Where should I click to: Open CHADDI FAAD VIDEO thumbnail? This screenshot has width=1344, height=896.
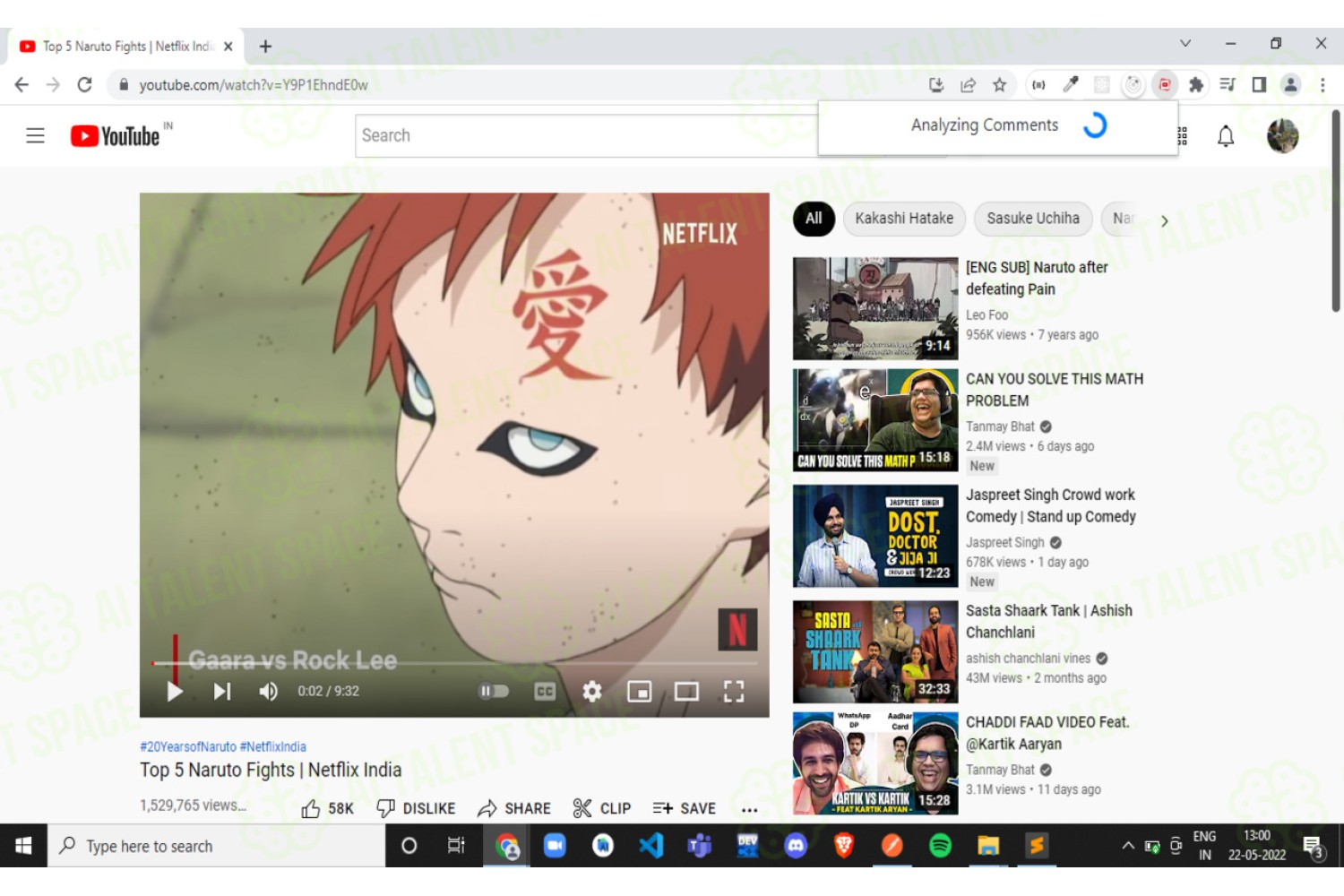point(875,763)
